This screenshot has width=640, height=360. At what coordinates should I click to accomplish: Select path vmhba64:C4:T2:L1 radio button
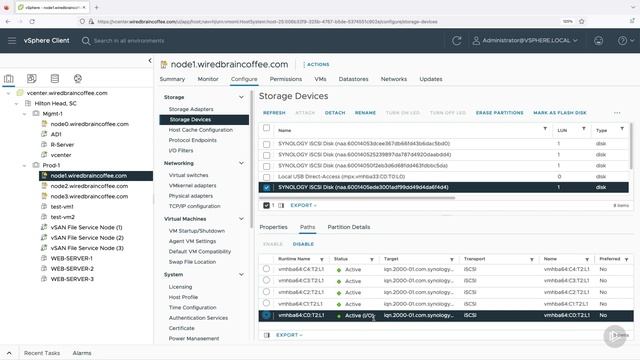(x=267, y=269)
